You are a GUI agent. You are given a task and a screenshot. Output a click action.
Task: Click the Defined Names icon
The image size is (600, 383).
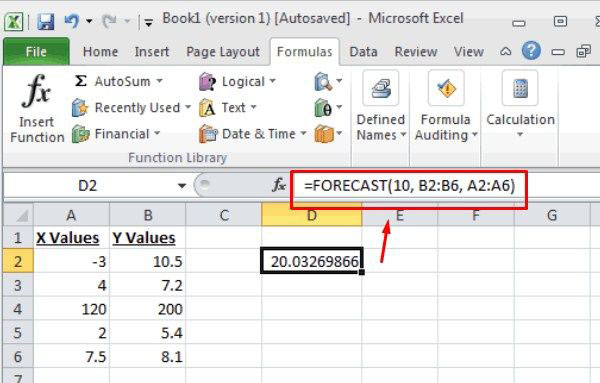coord(381,88)
